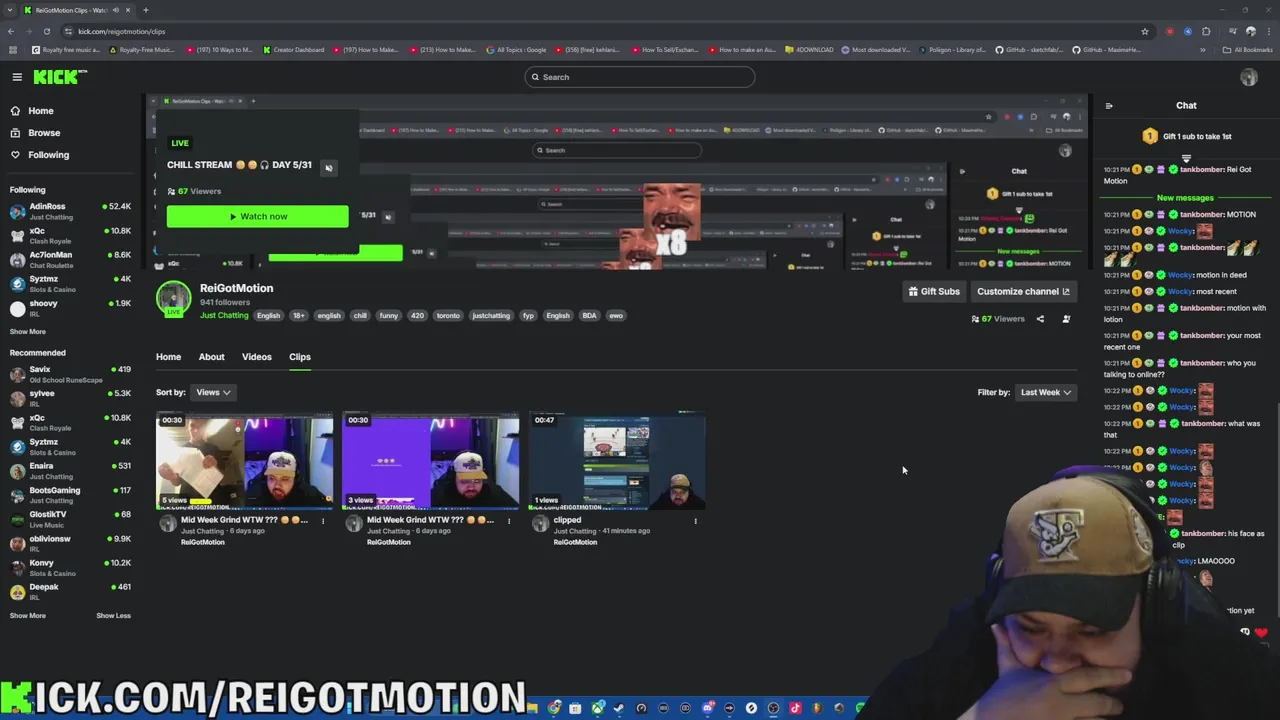Click the Just Chatting category link
1280x720 pixels.
pyautogui.click(x=224, y=316)
